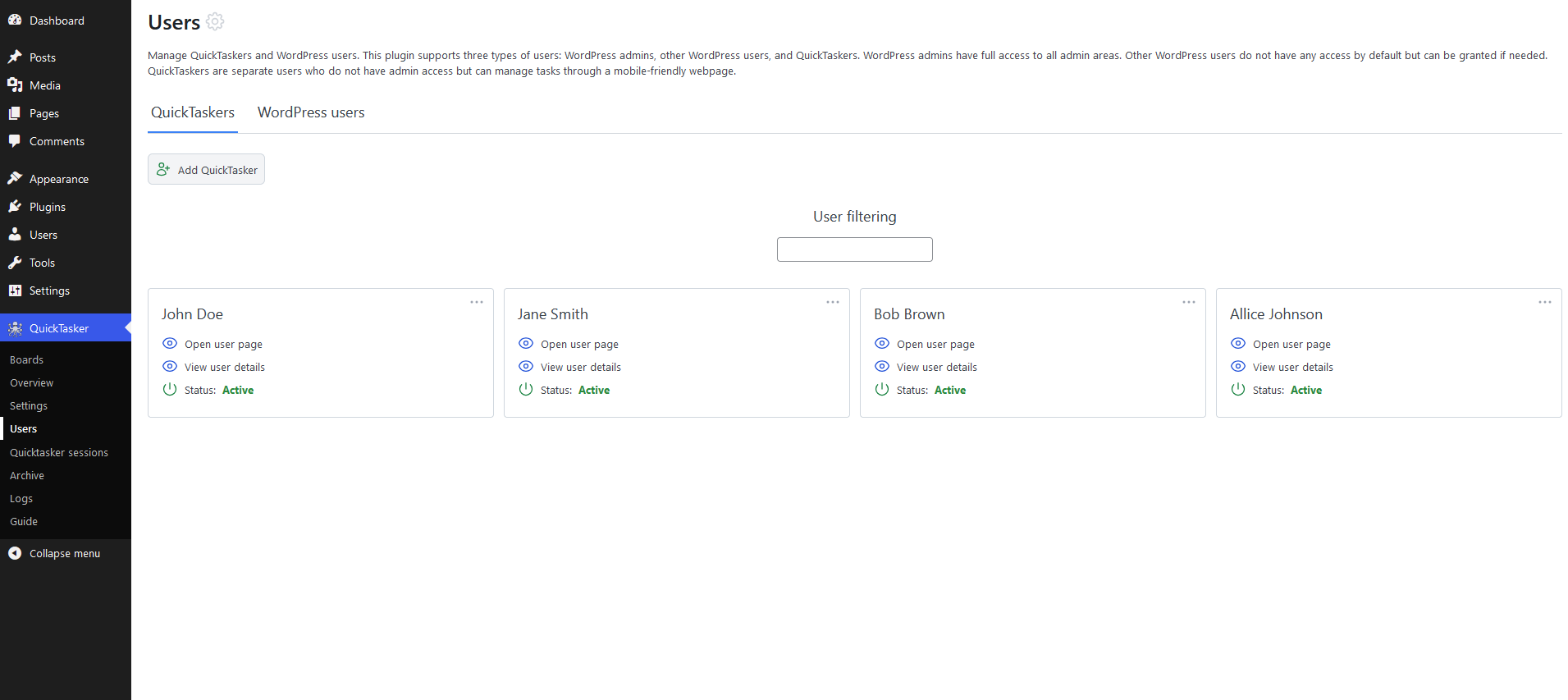Click eye icon beside Jane Smith's Open user page

click(x=526, y=343)
